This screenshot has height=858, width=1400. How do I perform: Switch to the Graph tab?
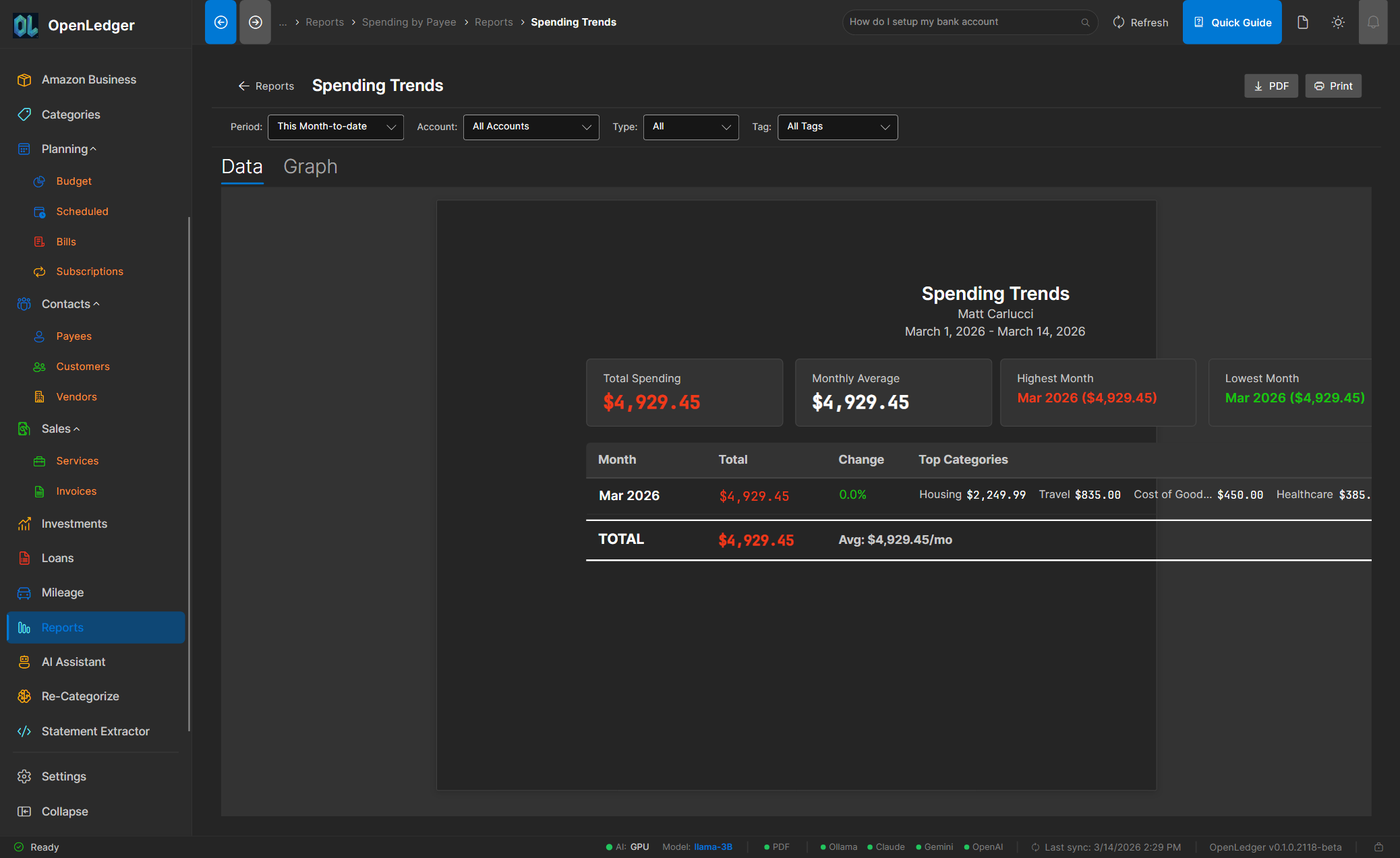pos(310,166)
